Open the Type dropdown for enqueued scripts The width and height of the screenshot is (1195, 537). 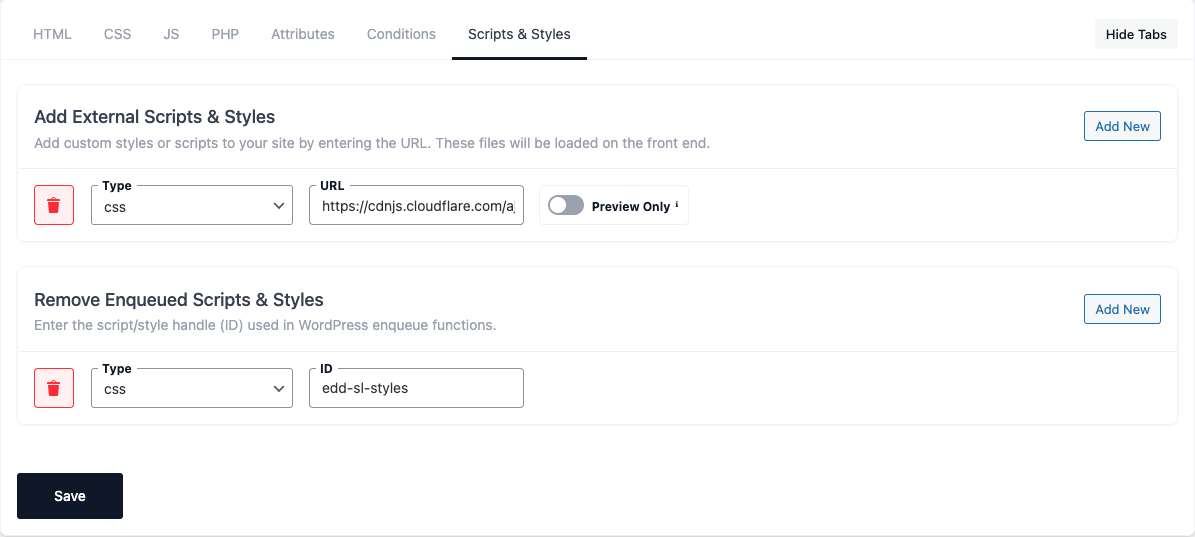click(x=192, y=389)
